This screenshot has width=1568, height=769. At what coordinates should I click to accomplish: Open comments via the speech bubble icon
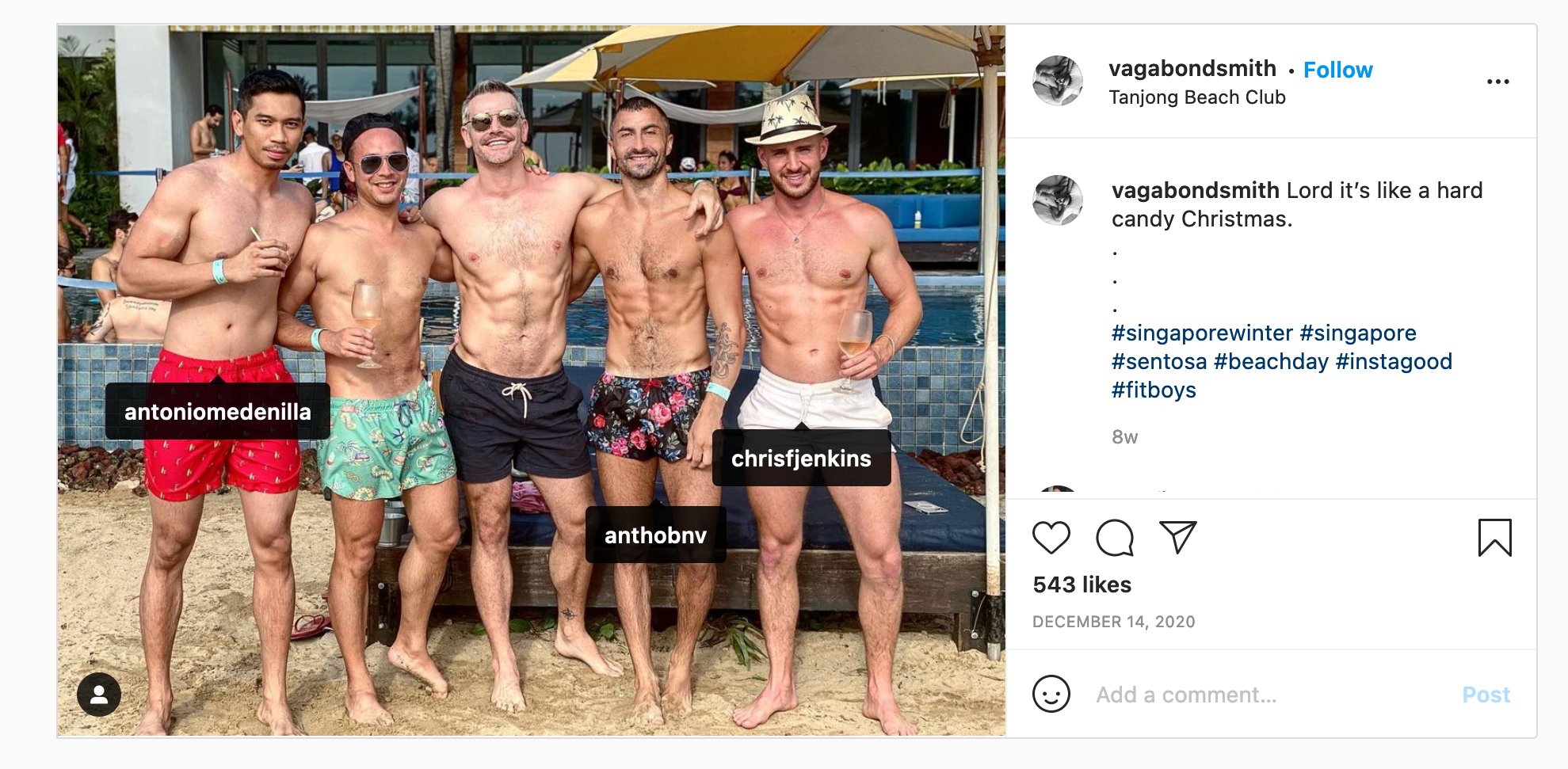click(x=1114, y=538)
